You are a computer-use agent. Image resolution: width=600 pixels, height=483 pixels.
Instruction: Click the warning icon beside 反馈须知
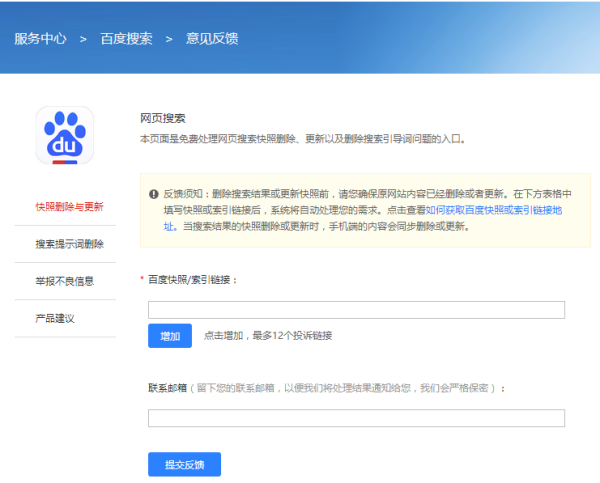pyautogui.click(x=154, y=194)
